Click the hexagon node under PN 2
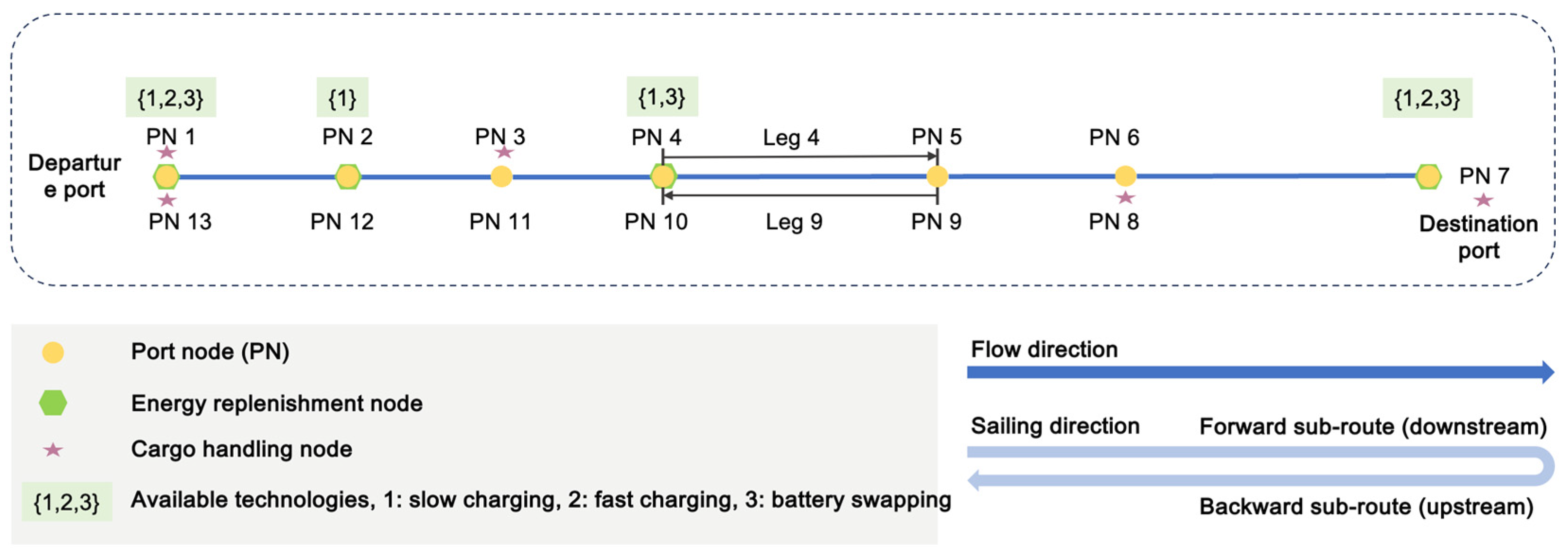This screenshot has height=557, width=1568. 348,176
